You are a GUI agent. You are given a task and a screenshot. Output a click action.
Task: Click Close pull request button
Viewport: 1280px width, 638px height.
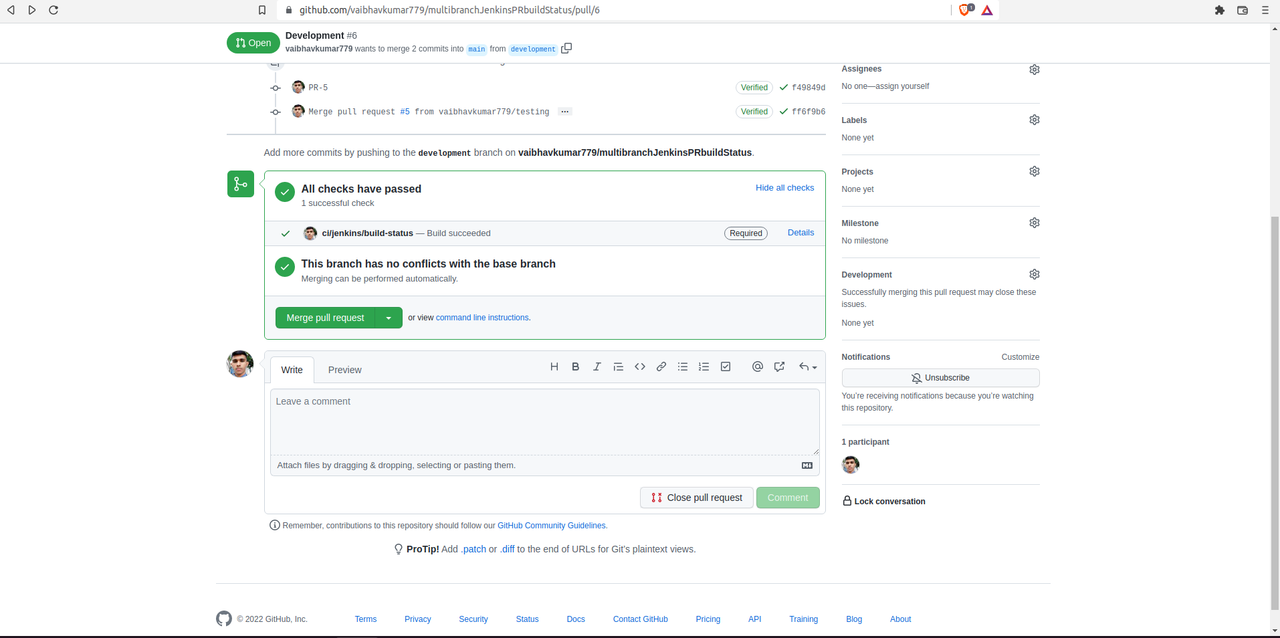click(x=697, y=497)
